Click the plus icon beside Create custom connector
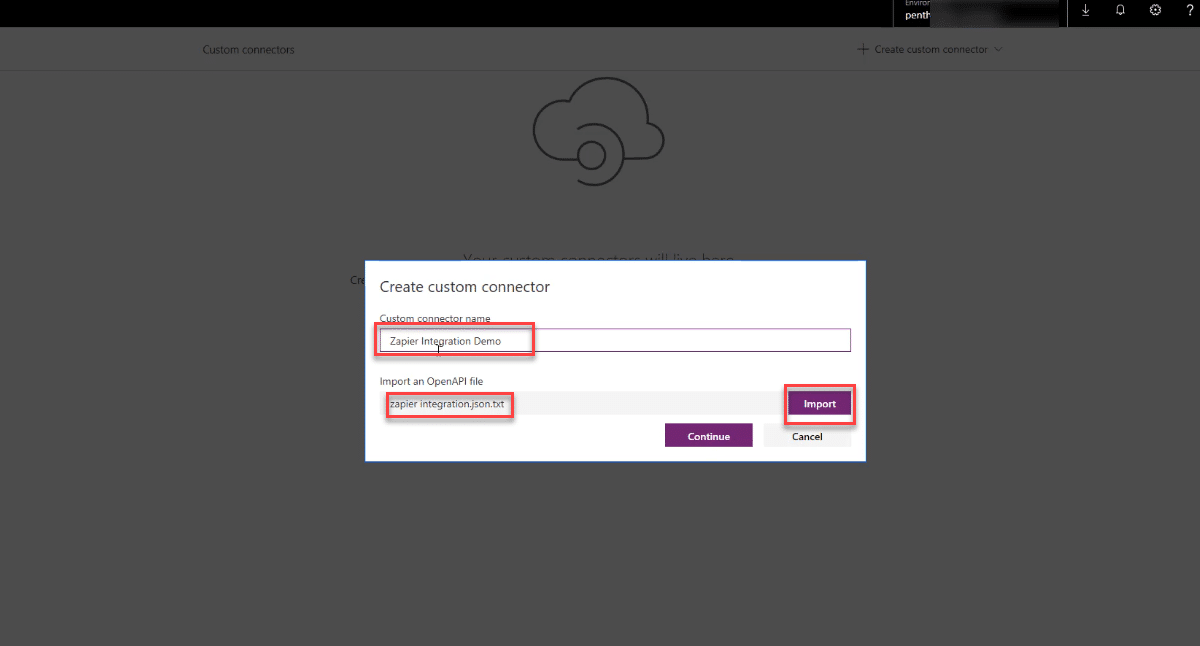The width and height of the screenshot is (1200, 646). [x=863, y=49]
